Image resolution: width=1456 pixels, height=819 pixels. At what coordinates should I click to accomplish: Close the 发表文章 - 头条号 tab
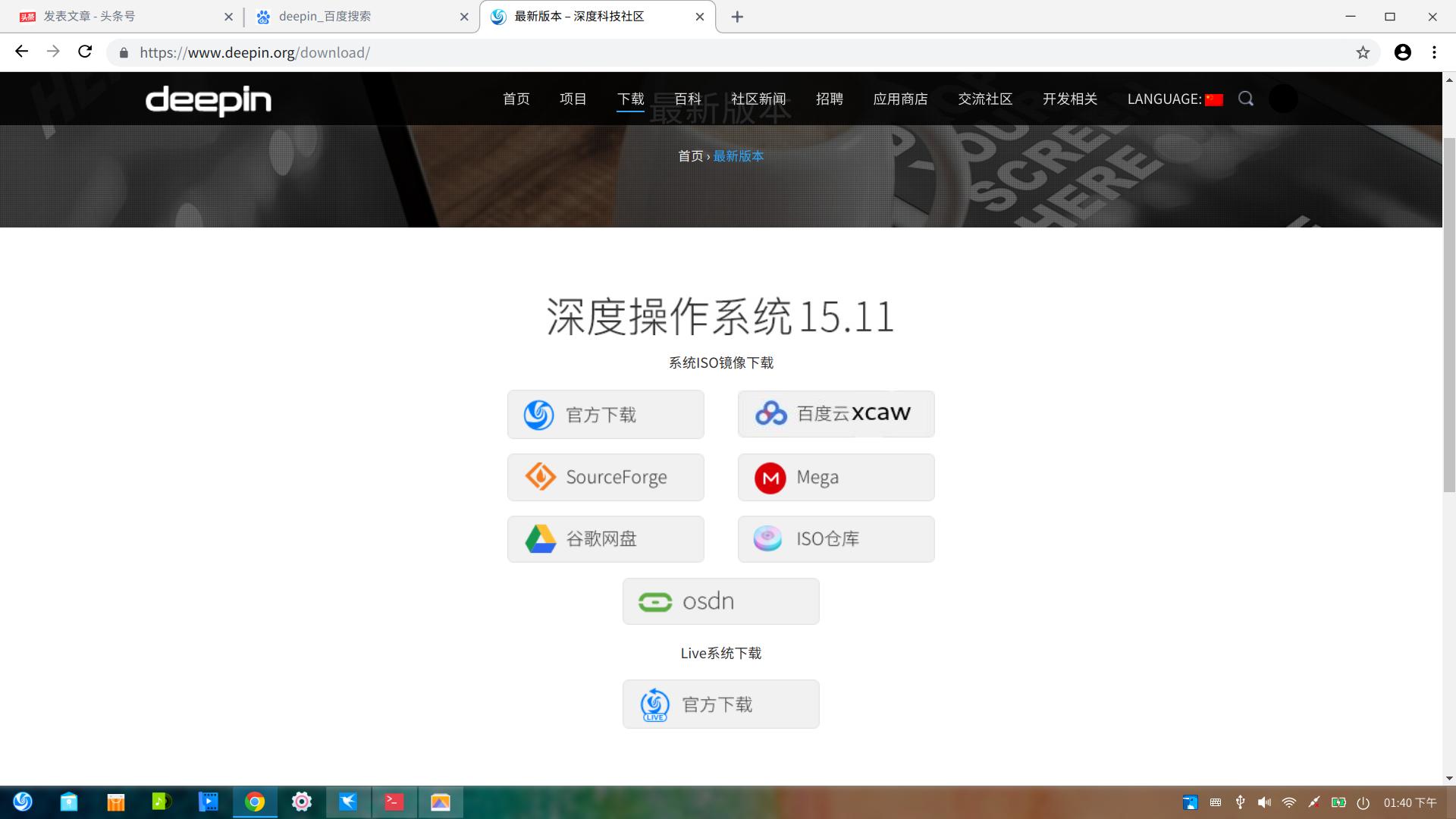pos(228,17)
